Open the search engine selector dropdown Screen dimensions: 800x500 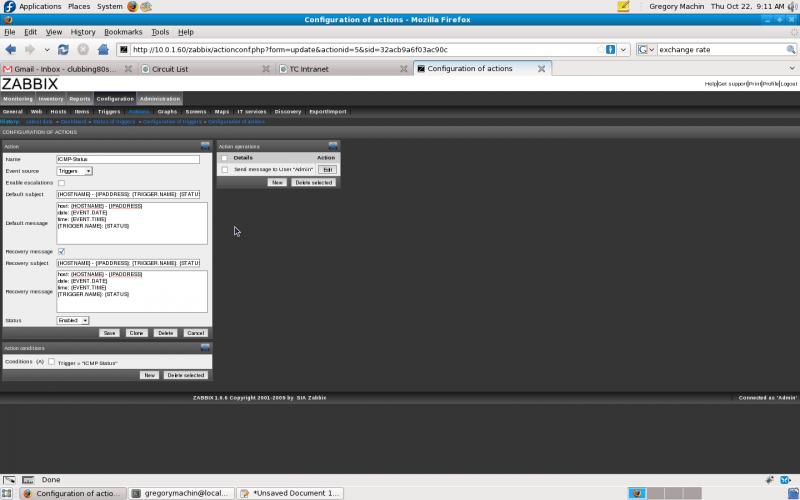point(646,49)
